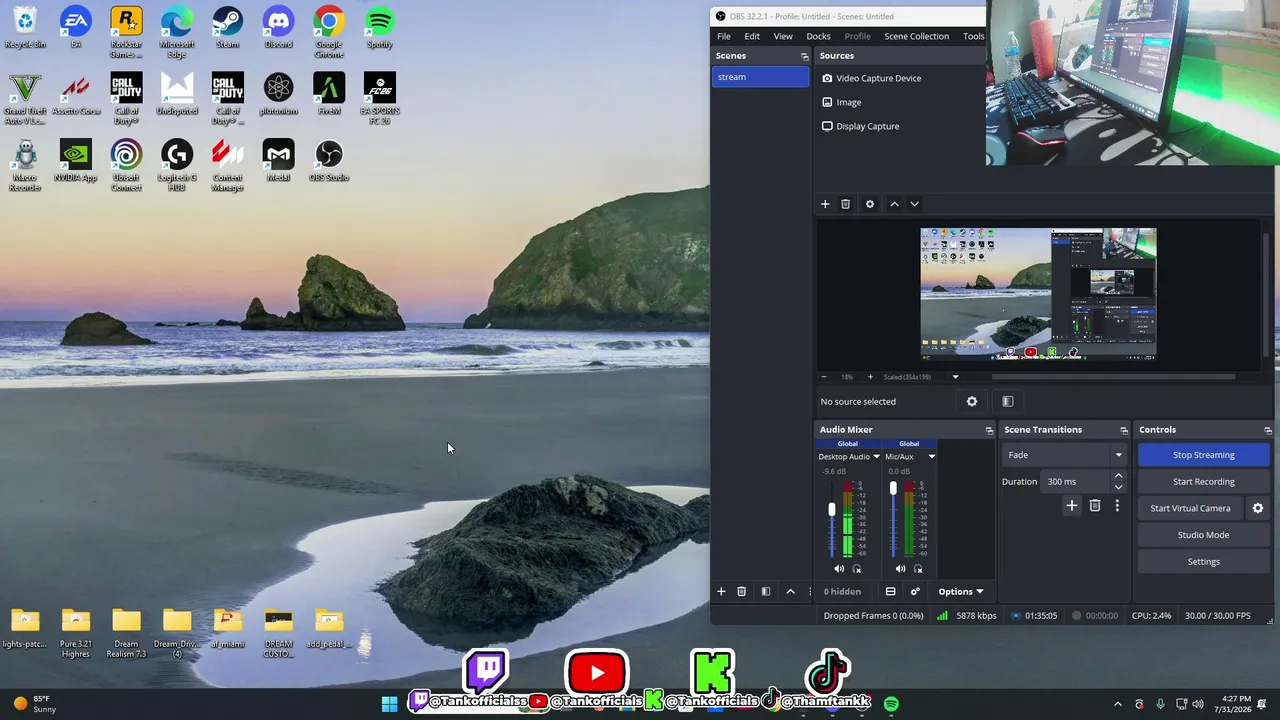Open Edit menu in OBS
1280x720 pixels.
pyautogui.click(x=752, y=36)
